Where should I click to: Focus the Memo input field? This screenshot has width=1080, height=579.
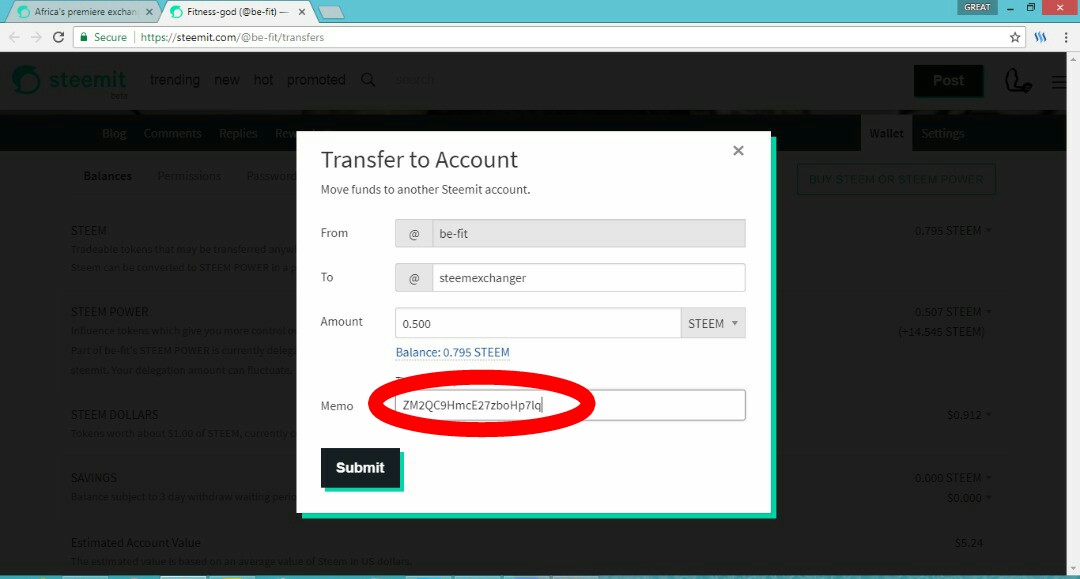(570, 405)
